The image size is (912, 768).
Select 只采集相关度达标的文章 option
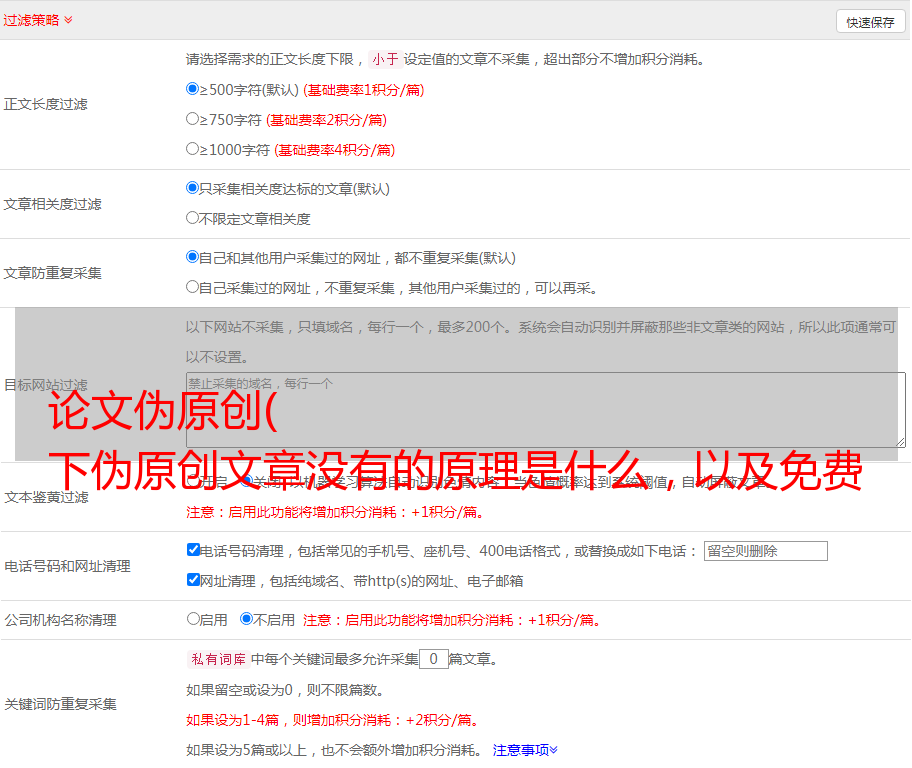[193, 188]
